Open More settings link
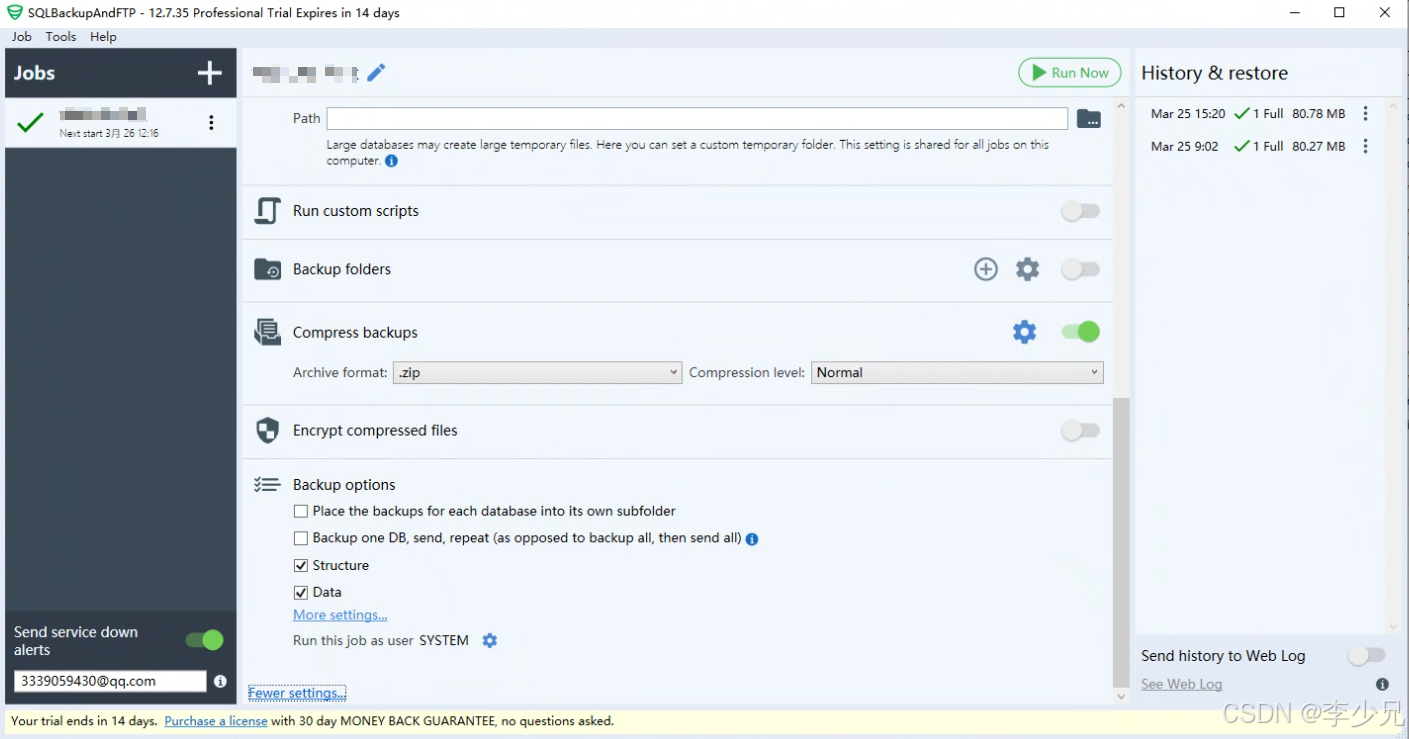 [x=340, y=615]
